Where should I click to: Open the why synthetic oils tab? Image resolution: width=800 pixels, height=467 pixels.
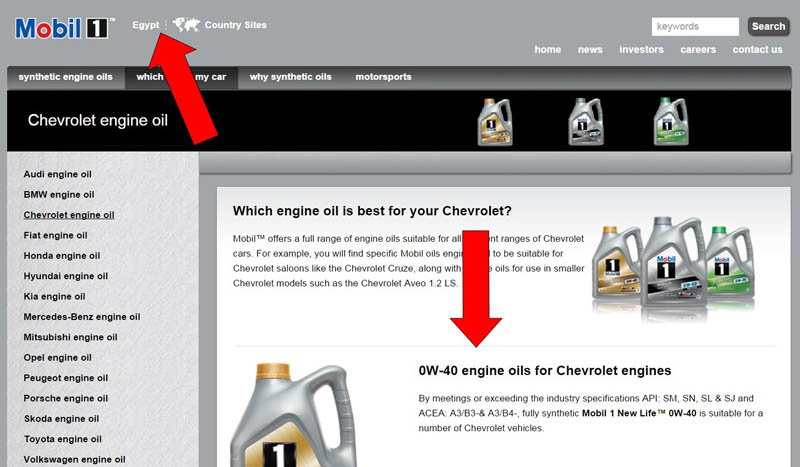290,77
